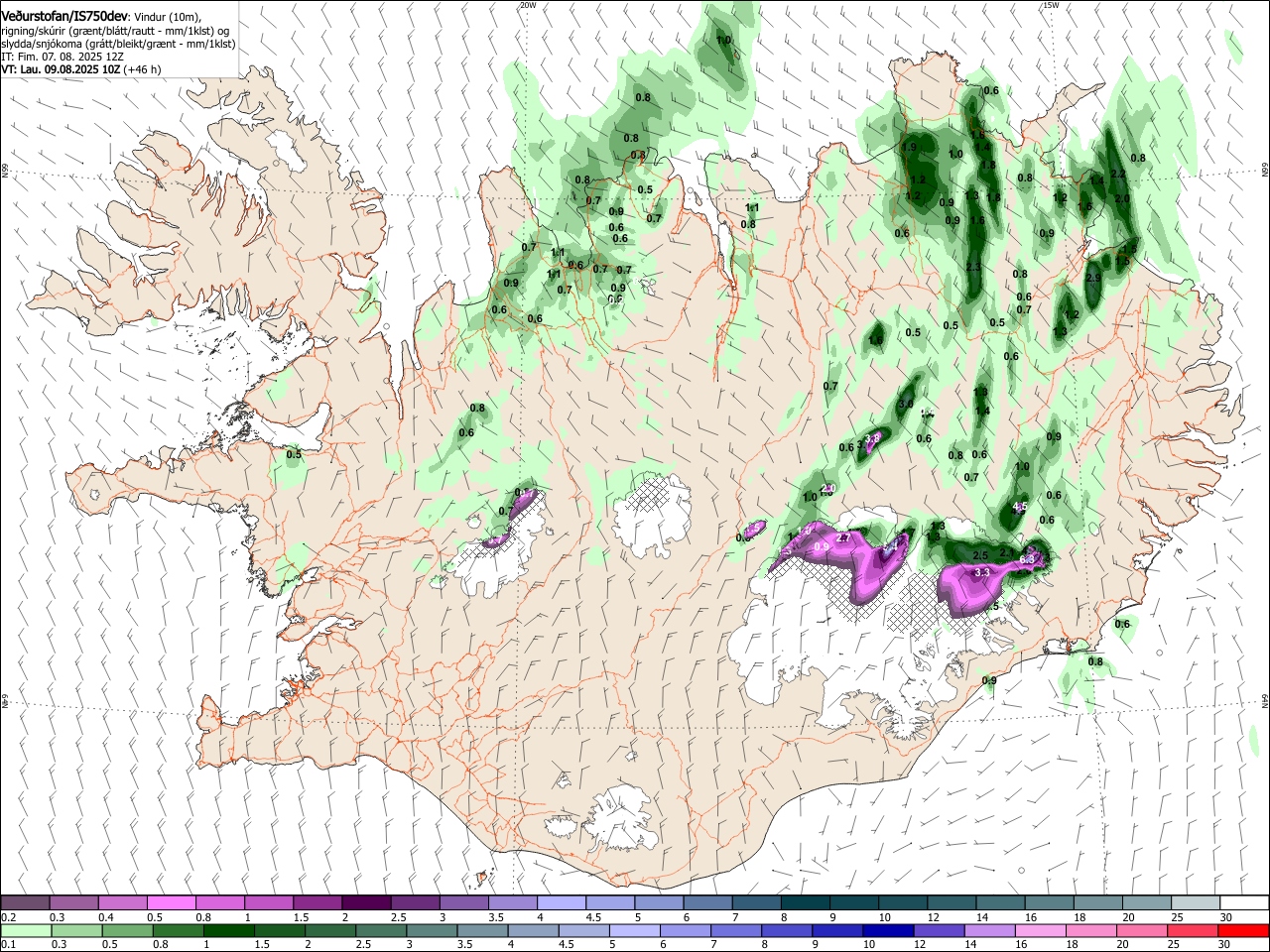
Task: Select the darkest purple snow swatch between 2 and 2.5
Action: pyautogui.click(x=366, y=902)
